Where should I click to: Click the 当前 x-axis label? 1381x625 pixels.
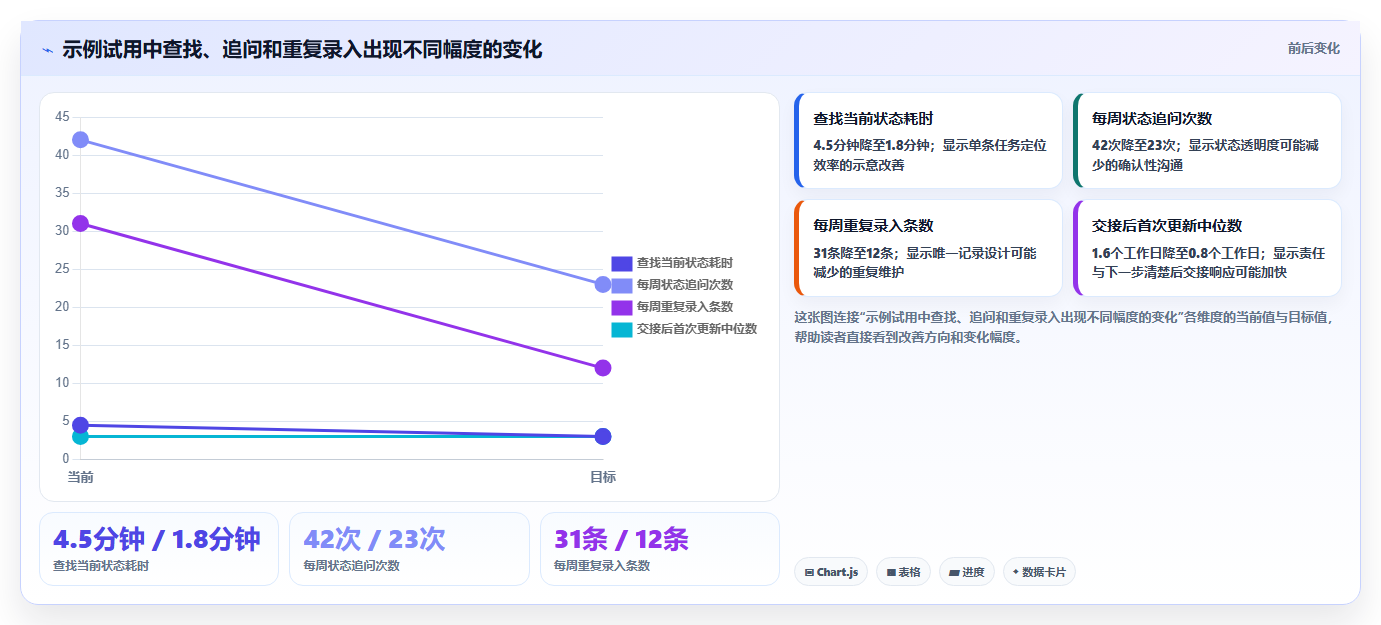[x=80, y=477]
